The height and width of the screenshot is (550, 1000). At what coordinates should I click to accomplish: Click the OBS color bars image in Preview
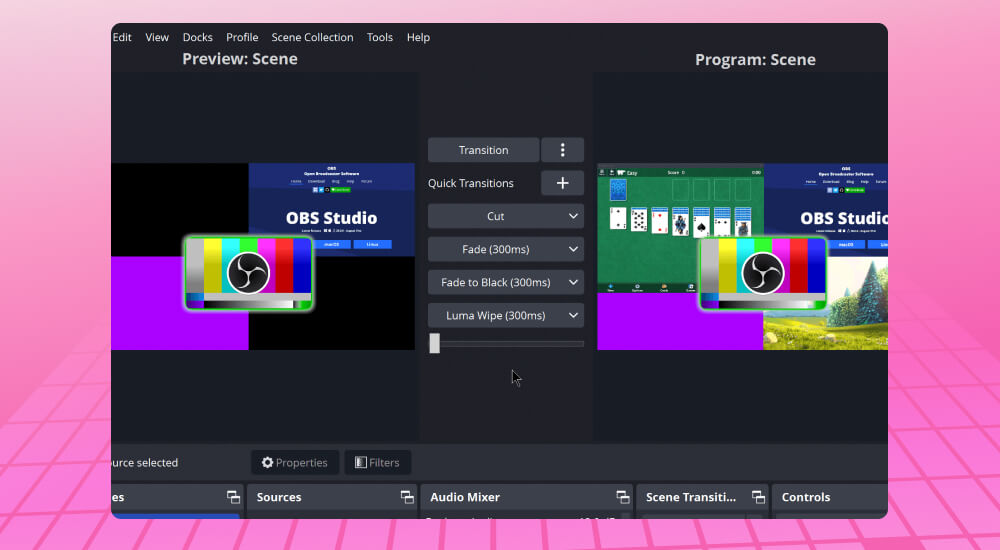249,273
